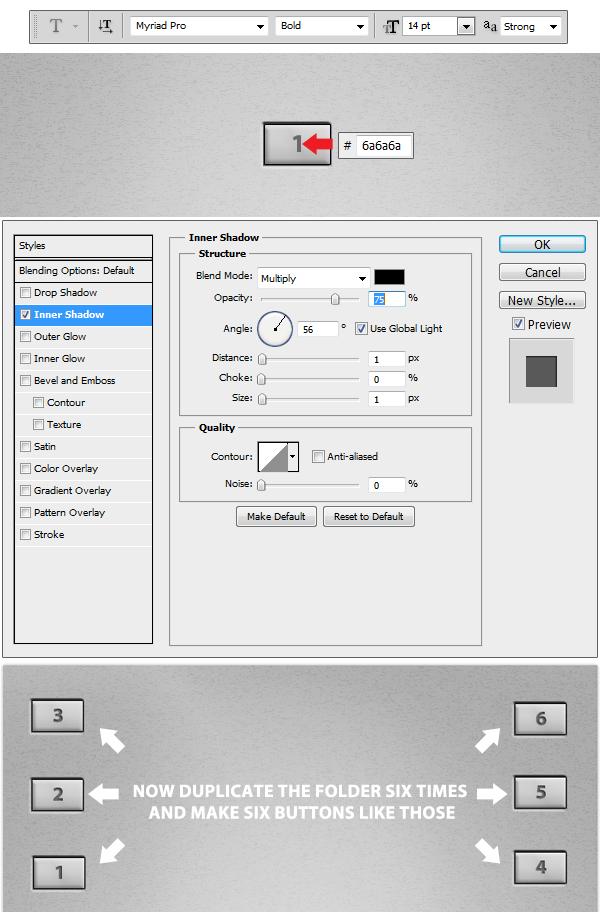Click the red arrow on button 1

pos(318,145)
